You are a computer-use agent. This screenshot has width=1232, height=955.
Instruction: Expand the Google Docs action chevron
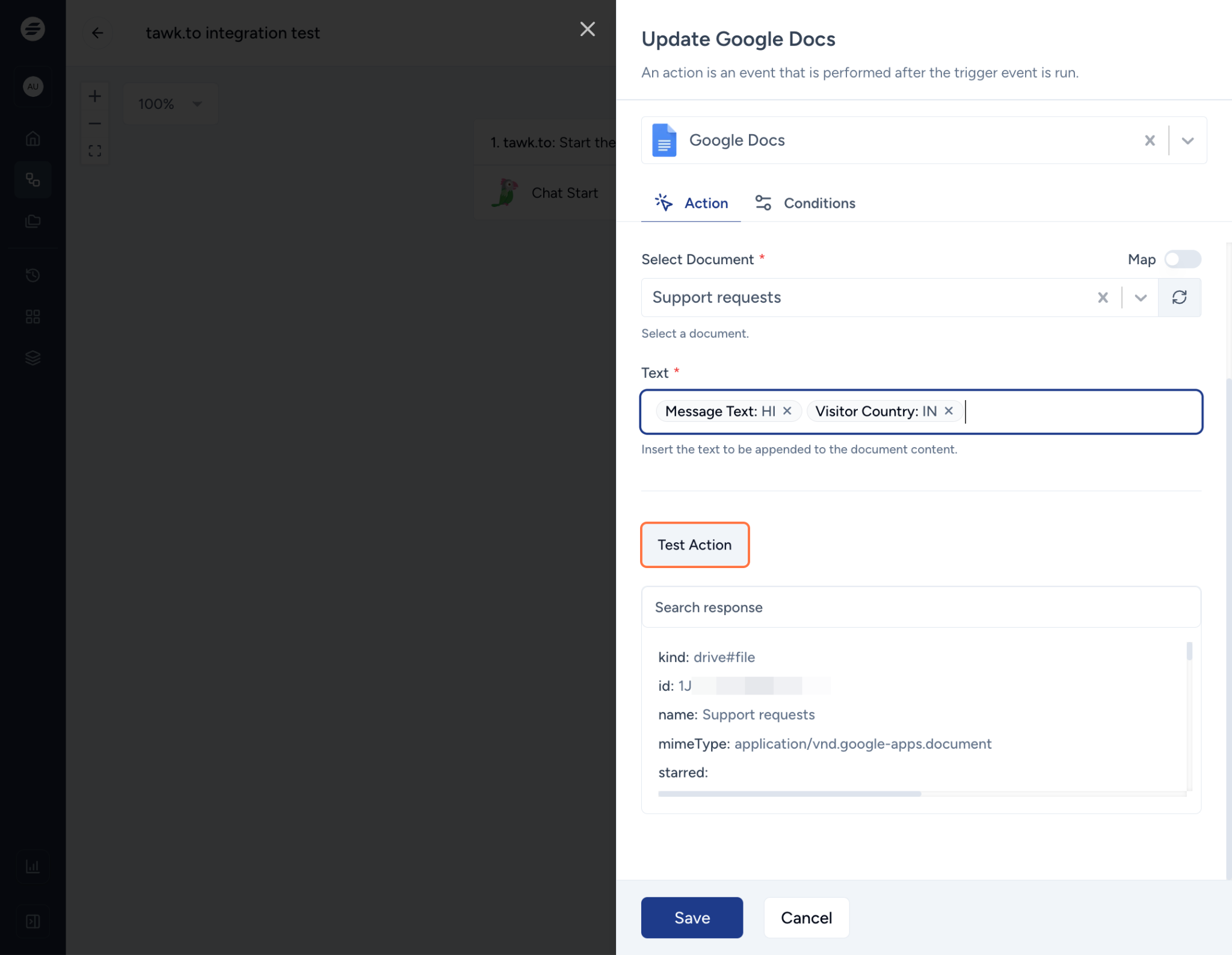[x=1188, y=140]
